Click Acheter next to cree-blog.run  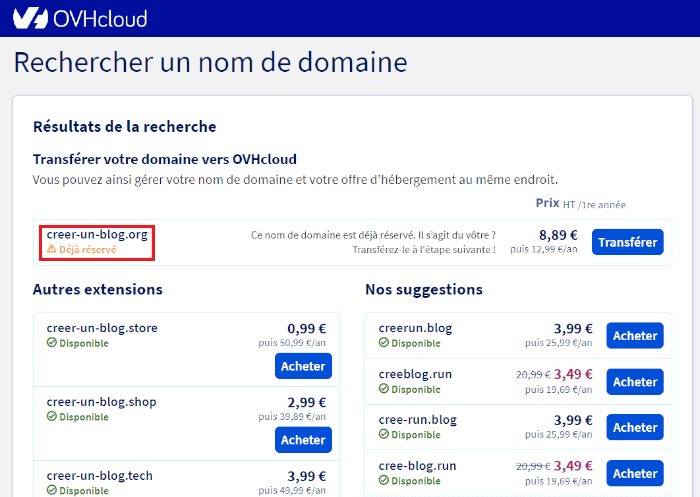click(634, 473)
